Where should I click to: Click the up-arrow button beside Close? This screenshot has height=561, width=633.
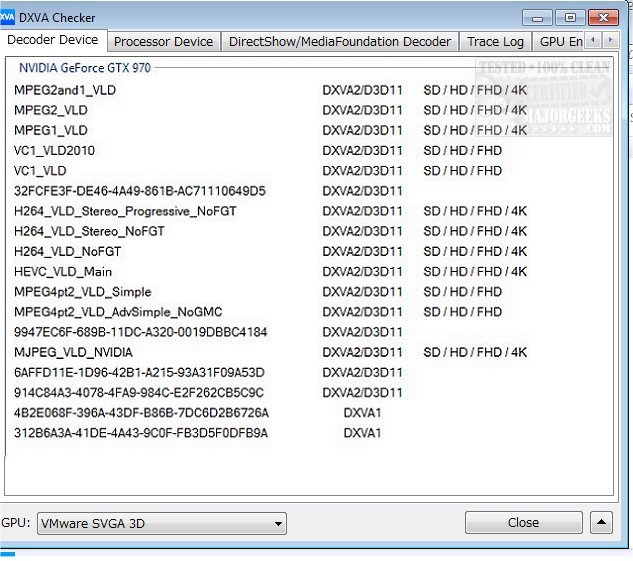[x=601, y=523]
